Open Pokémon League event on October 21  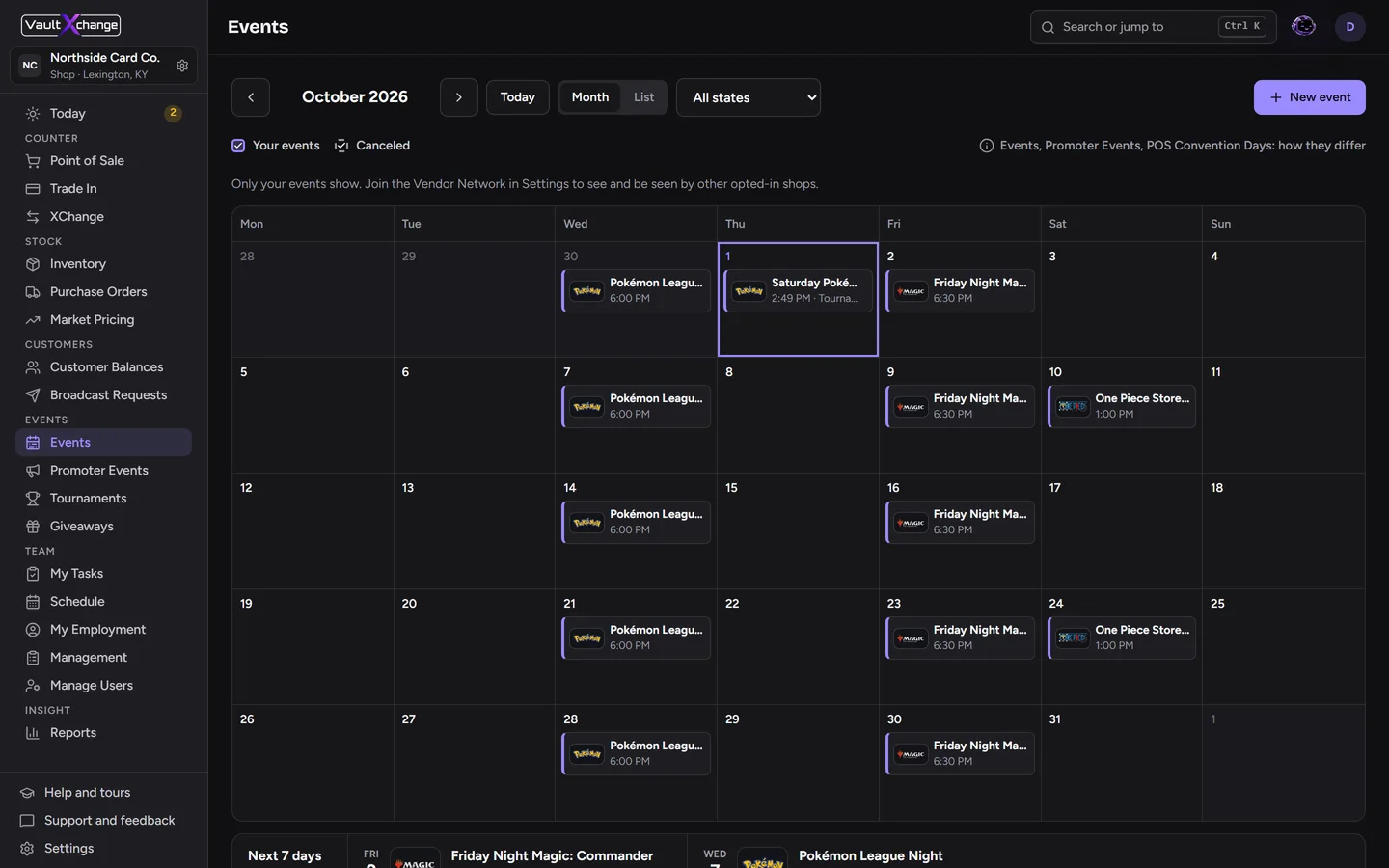tap(636, 637)
